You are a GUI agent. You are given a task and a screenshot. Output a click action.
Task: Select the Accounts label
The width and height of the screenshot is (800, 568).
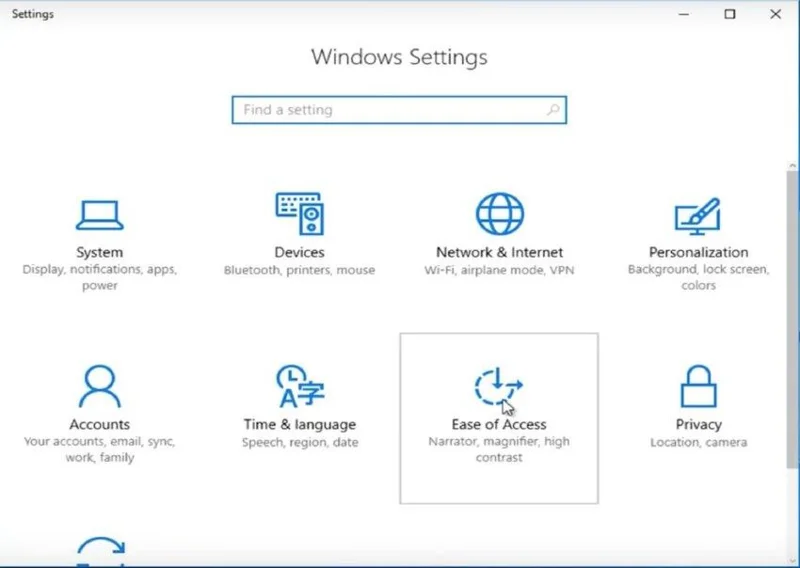(x=99, y=424)
